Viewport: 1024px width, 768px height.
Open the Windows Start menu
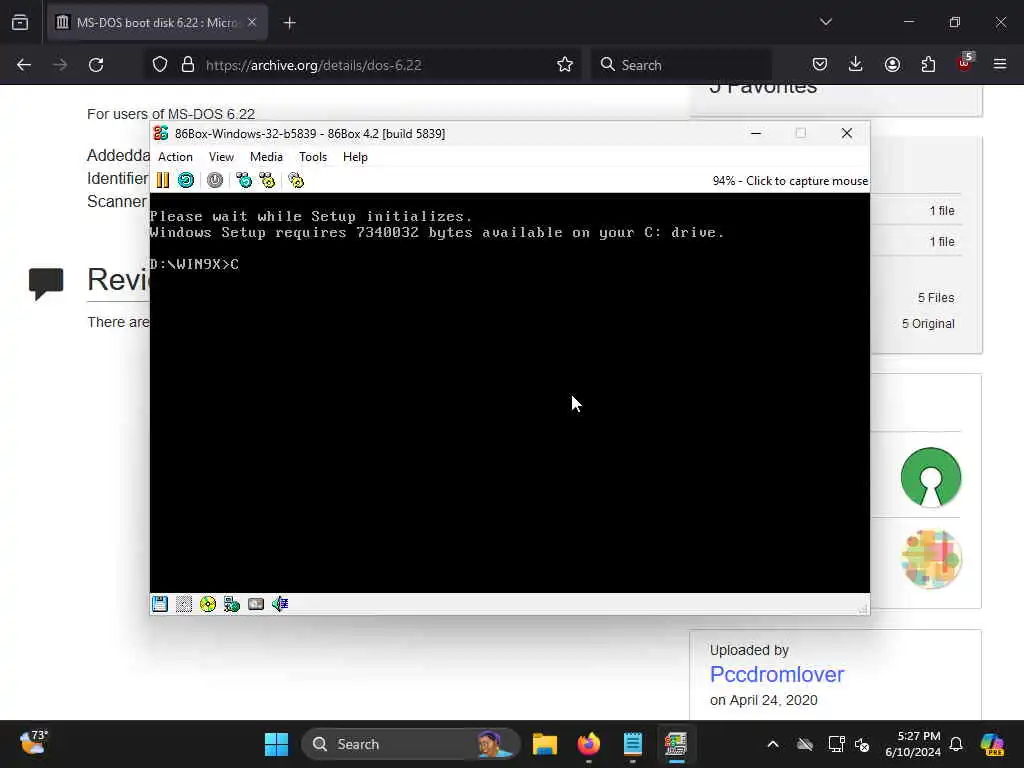click(276, 744)
